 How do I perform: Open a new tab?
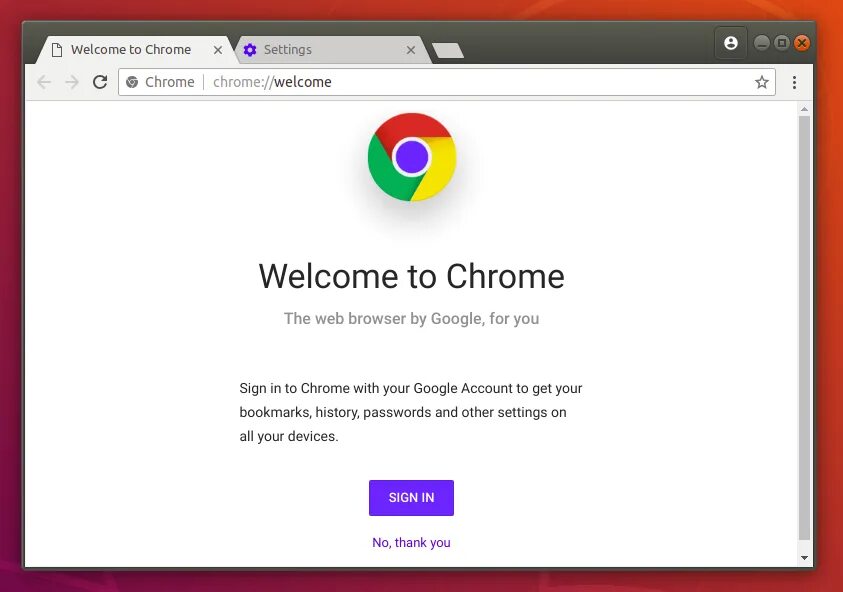[x=448, y=51]
